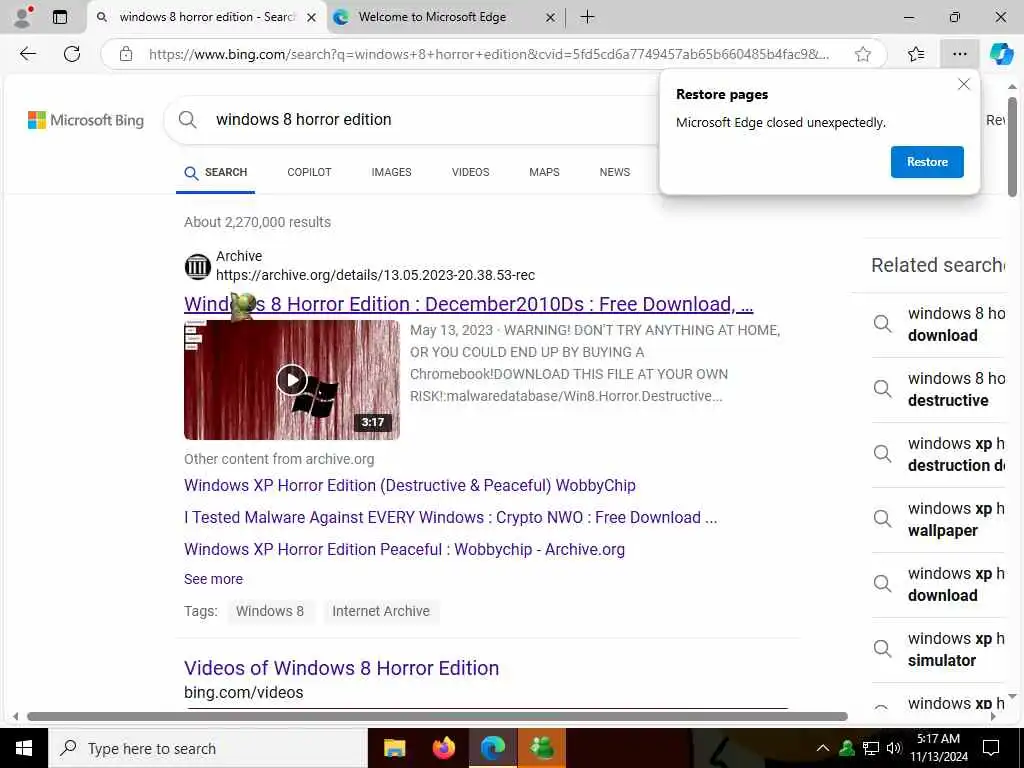Click the horizontal page scrollbar
The height and width of the screenshot is (768, 1024).
click(437, 716)
